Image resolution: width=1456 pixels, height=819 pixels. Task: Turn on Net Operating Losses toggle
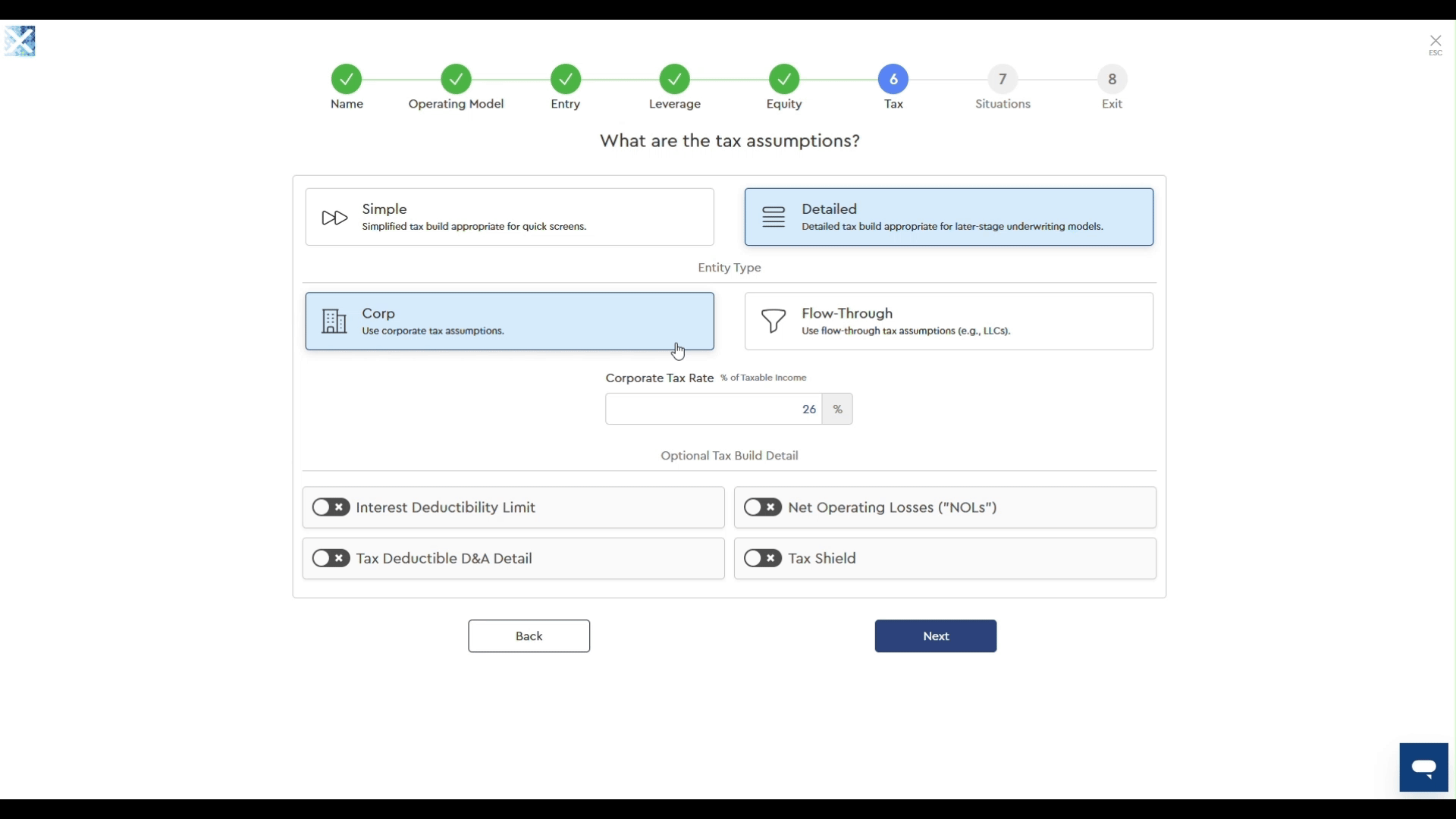[763, 507]
